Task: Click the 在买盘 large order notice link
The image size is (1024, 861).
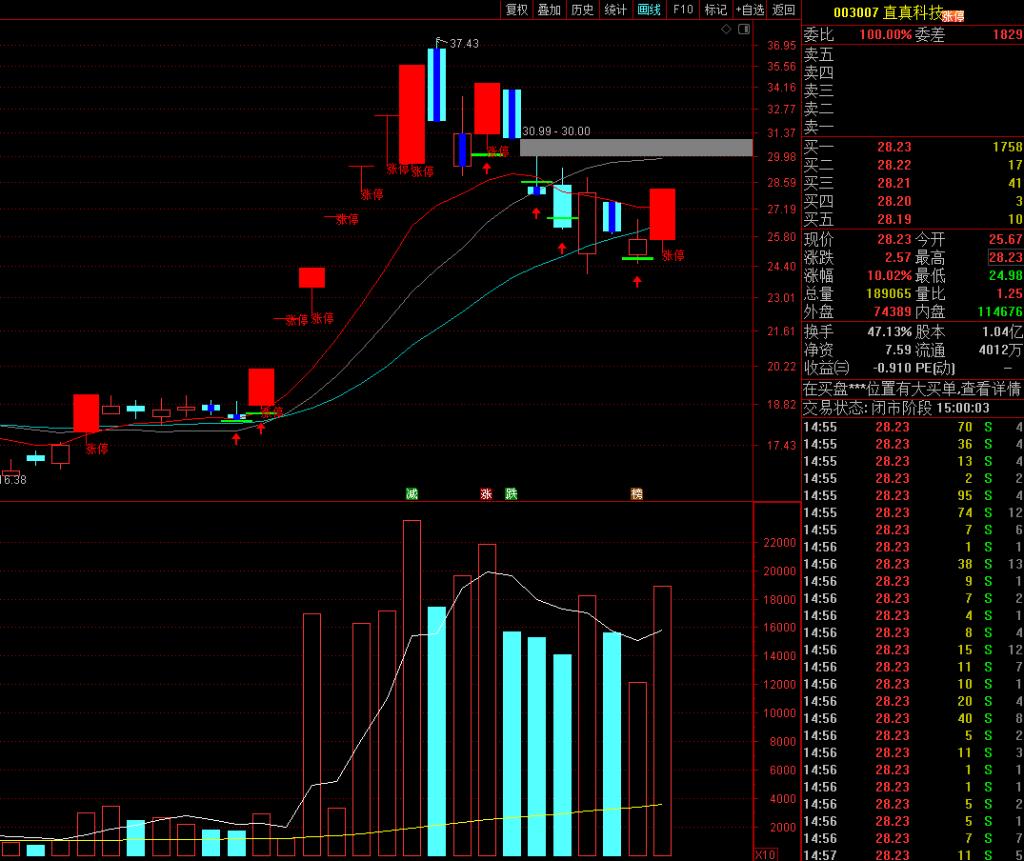Action: coord(911,389)
